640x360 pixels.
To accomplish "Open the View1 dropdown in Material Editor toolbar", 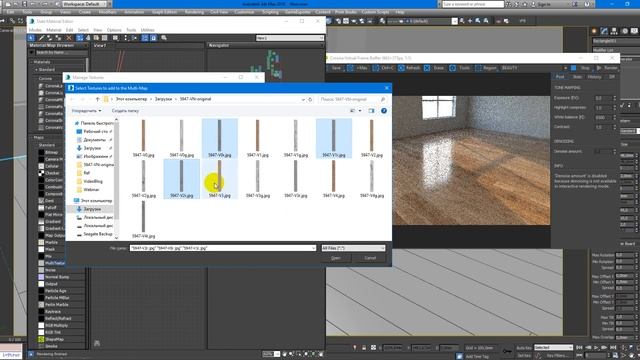I will 290,38.
